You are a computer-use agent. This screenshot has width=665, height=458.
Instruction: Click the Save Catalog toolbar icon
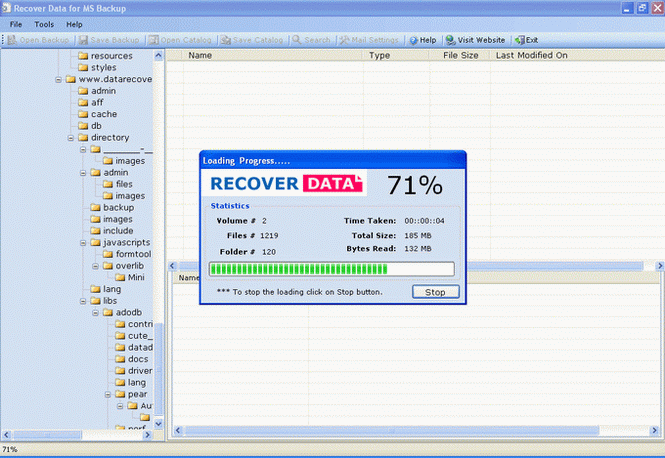coord(225,40)
